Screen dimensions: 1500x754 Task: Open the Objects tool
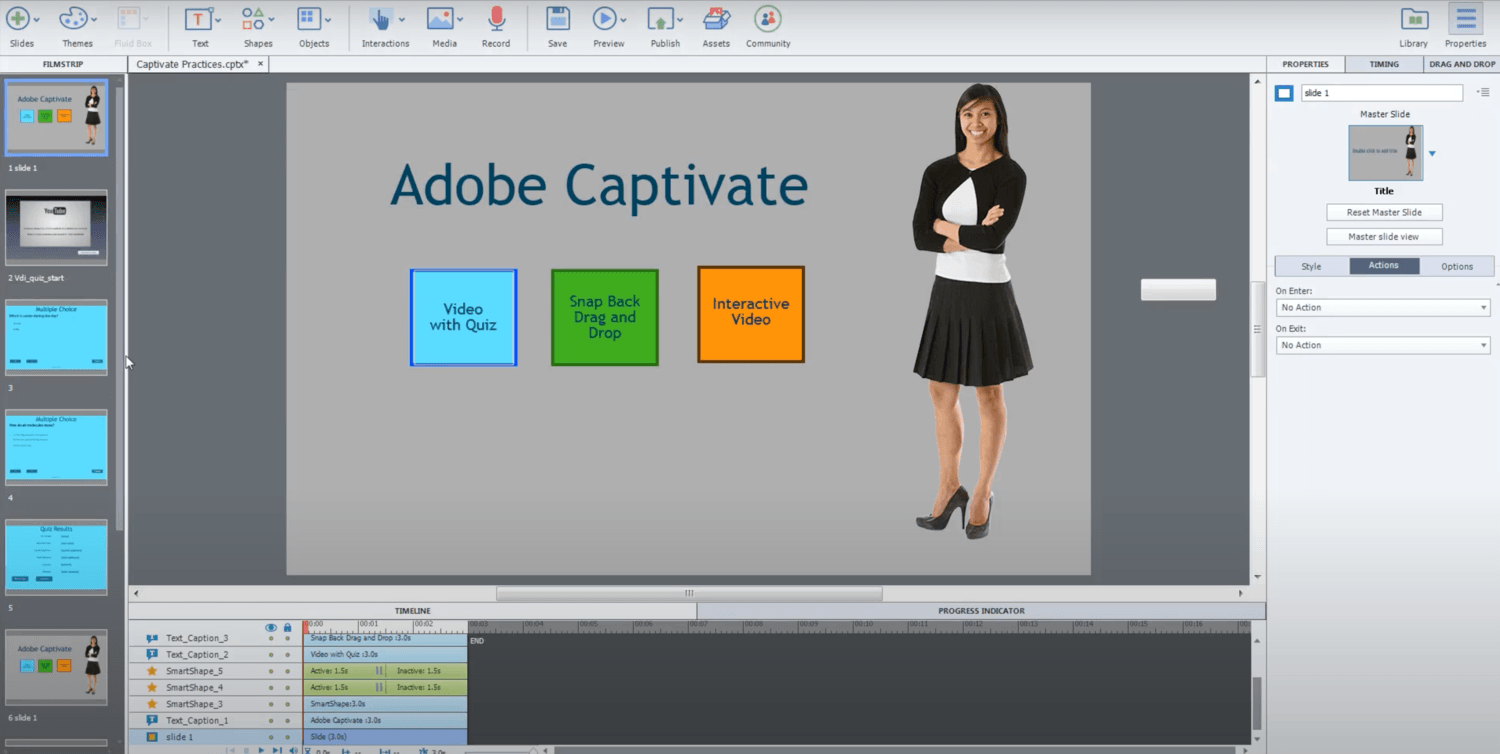click(x=309, y=18)
